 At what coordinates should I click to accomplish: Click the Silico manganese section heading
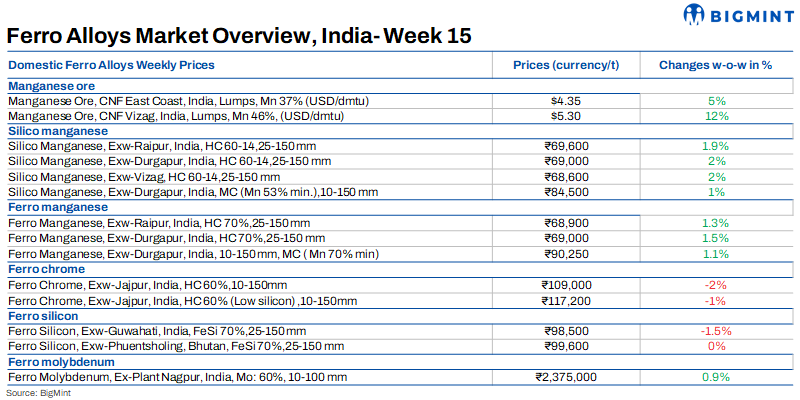(58, 131)
